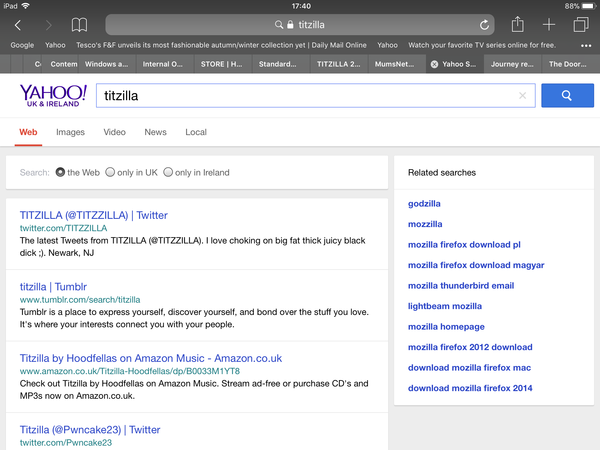Switch to TITZILLA 2... browser tab
The height and width of the screenshot is (450, 600).
pos(338,64)
